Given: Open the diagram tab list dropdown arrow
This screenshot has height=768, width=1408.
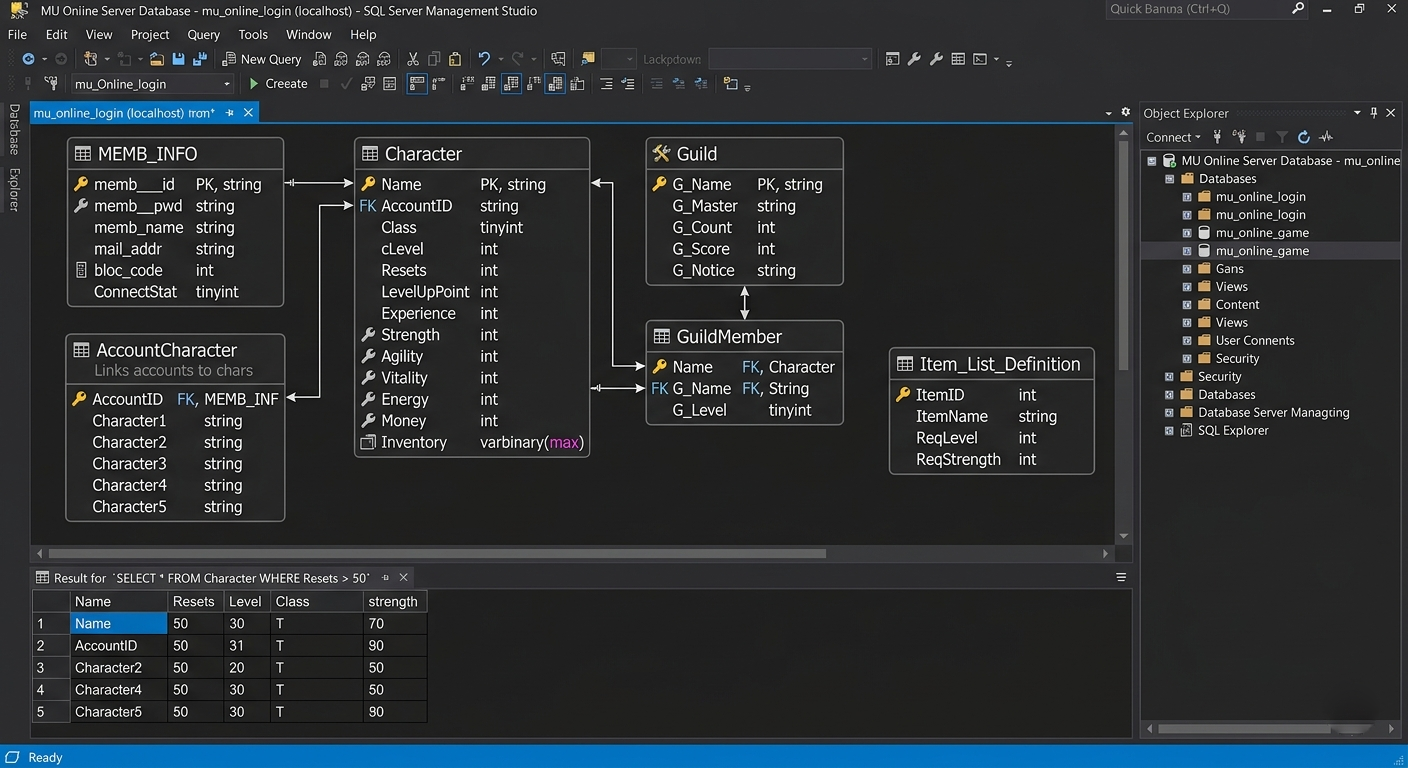Looking at the screenshot, I should pyautogui.click(x=1108, y=113).
